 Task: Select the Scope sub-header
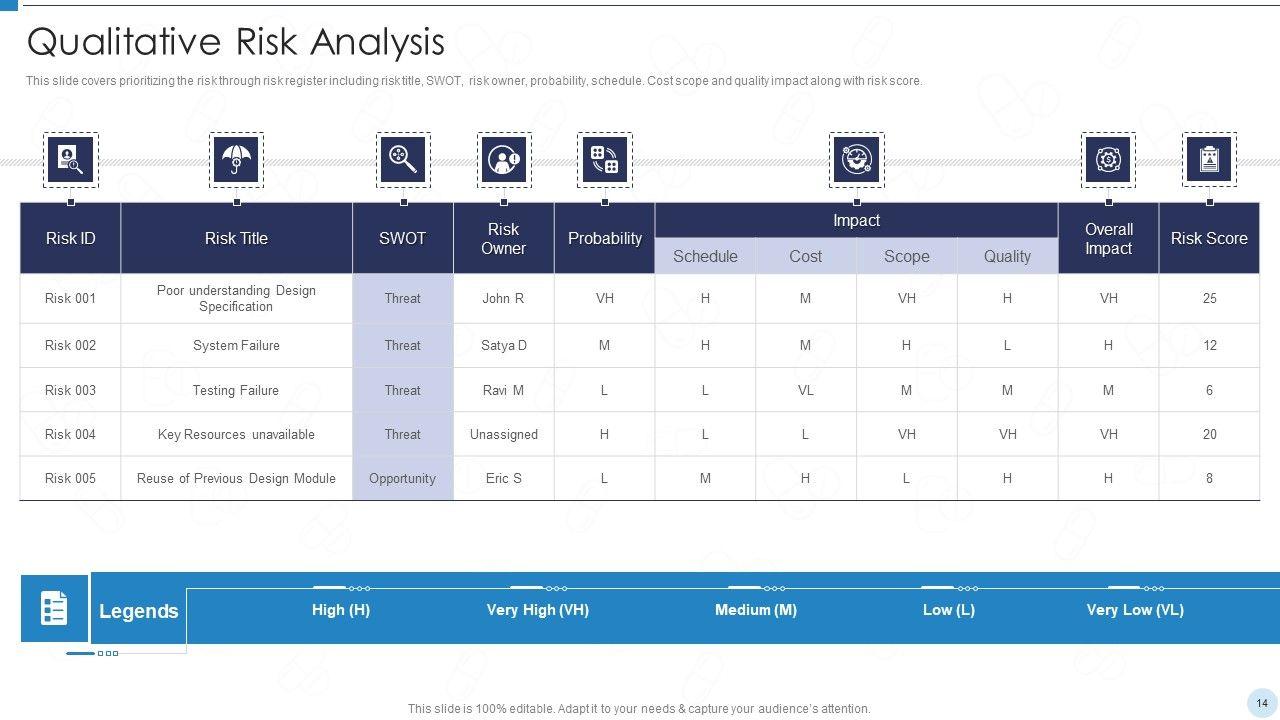pos(907,256)
